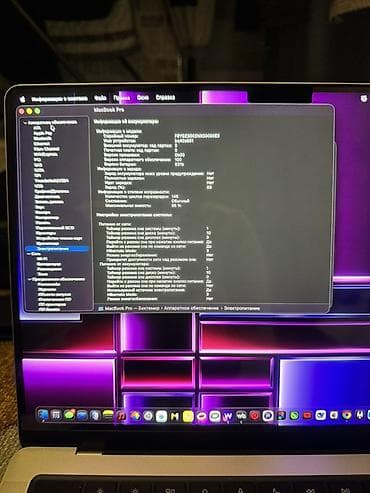Click Аппаратное обеспечение in bottom path bar
This screenshot has width=370, height=493.
[x=191, y=309]
